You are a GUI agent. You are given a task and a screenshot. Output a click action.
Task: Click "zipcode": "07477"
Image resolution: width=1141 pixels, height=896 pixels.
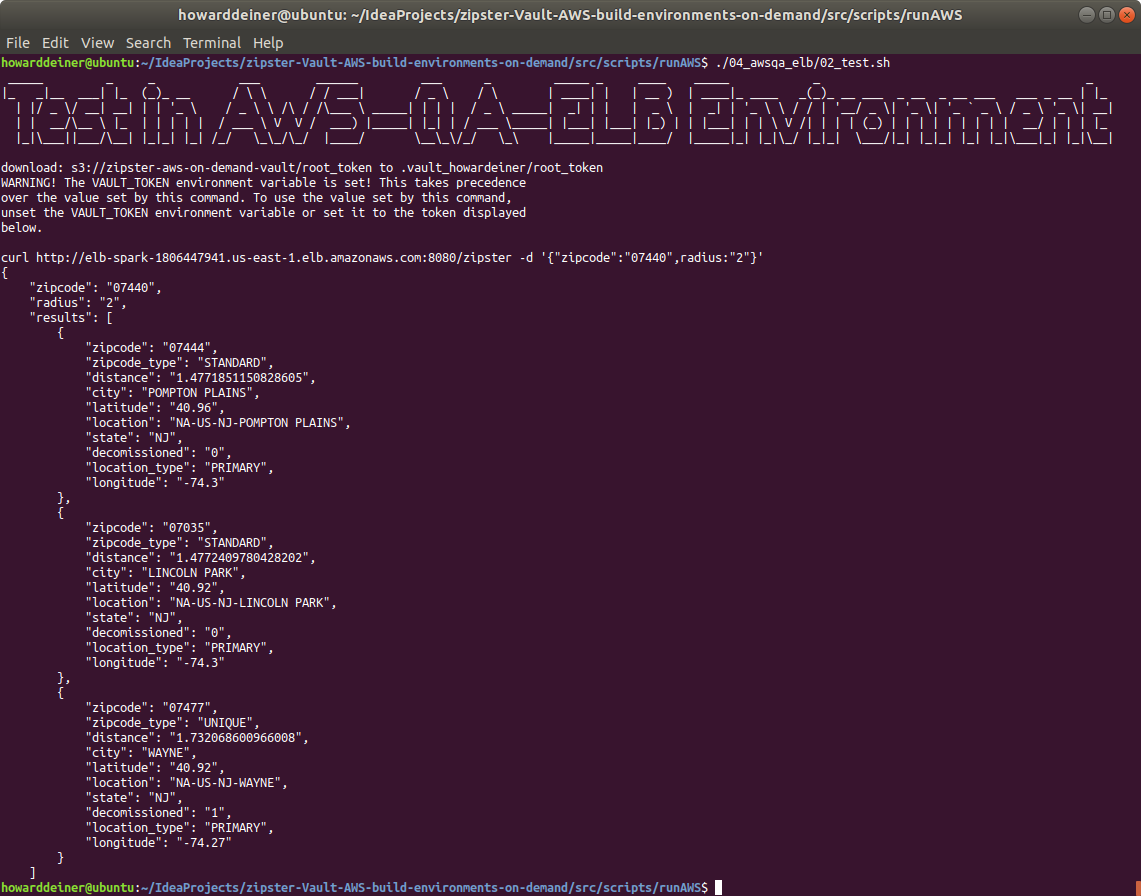click(x=151, y=707)
